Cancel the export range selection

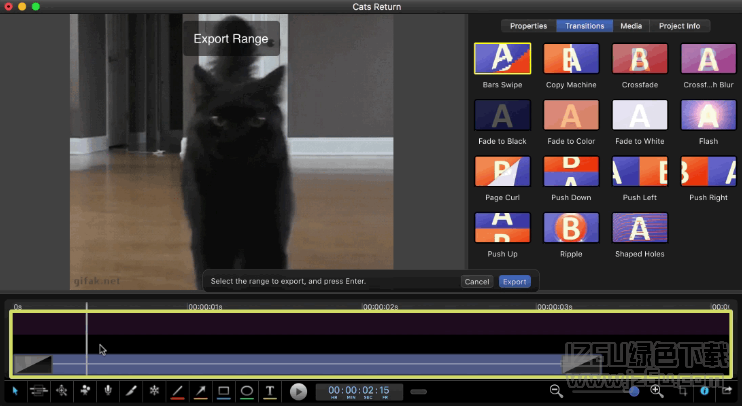(477, 282)
